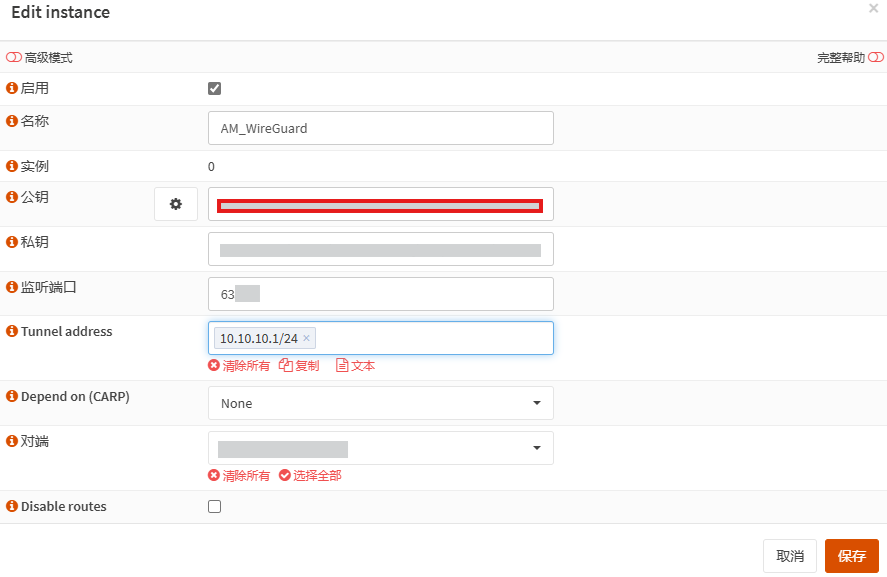Click info icon beside 公钥 label
Screen dimensions: 887x577
(12, 197)
